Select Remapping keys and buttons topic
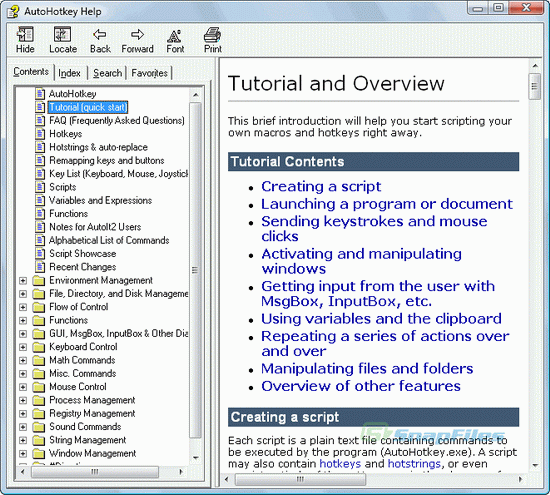Image resolution: width=550 pixels, height=495 pixels. coord(107,161)
